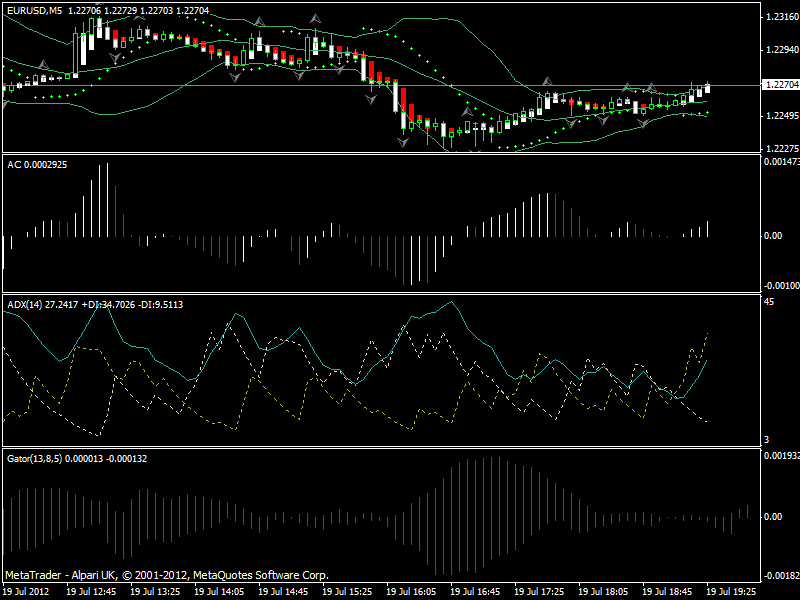This screenshot has width=800, height=600.
Task: Click the 19 Jul 14:05 time label
Action: click(x=219, y=592)
